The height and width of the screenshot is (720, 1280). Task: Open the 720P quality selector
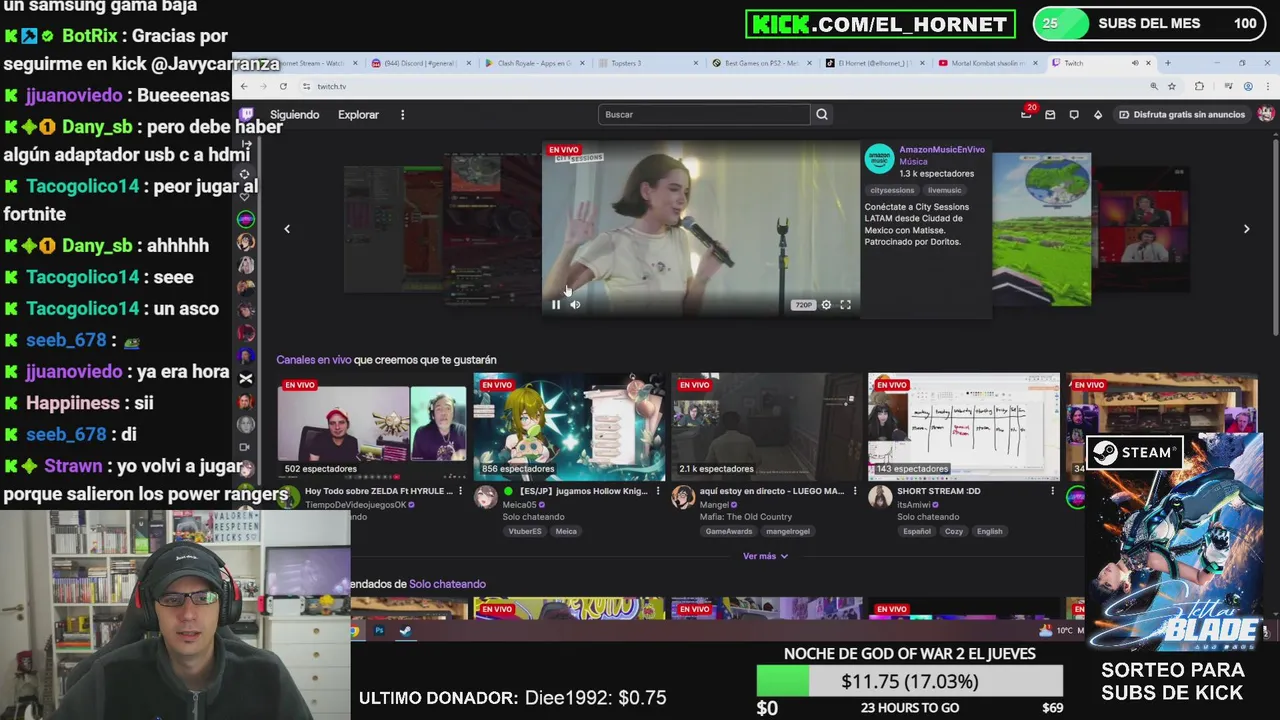coord(803,305)
